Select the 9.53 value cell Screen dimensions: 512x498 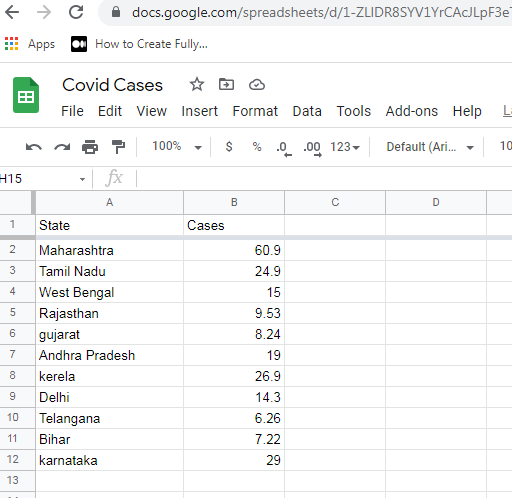(234, 313)
